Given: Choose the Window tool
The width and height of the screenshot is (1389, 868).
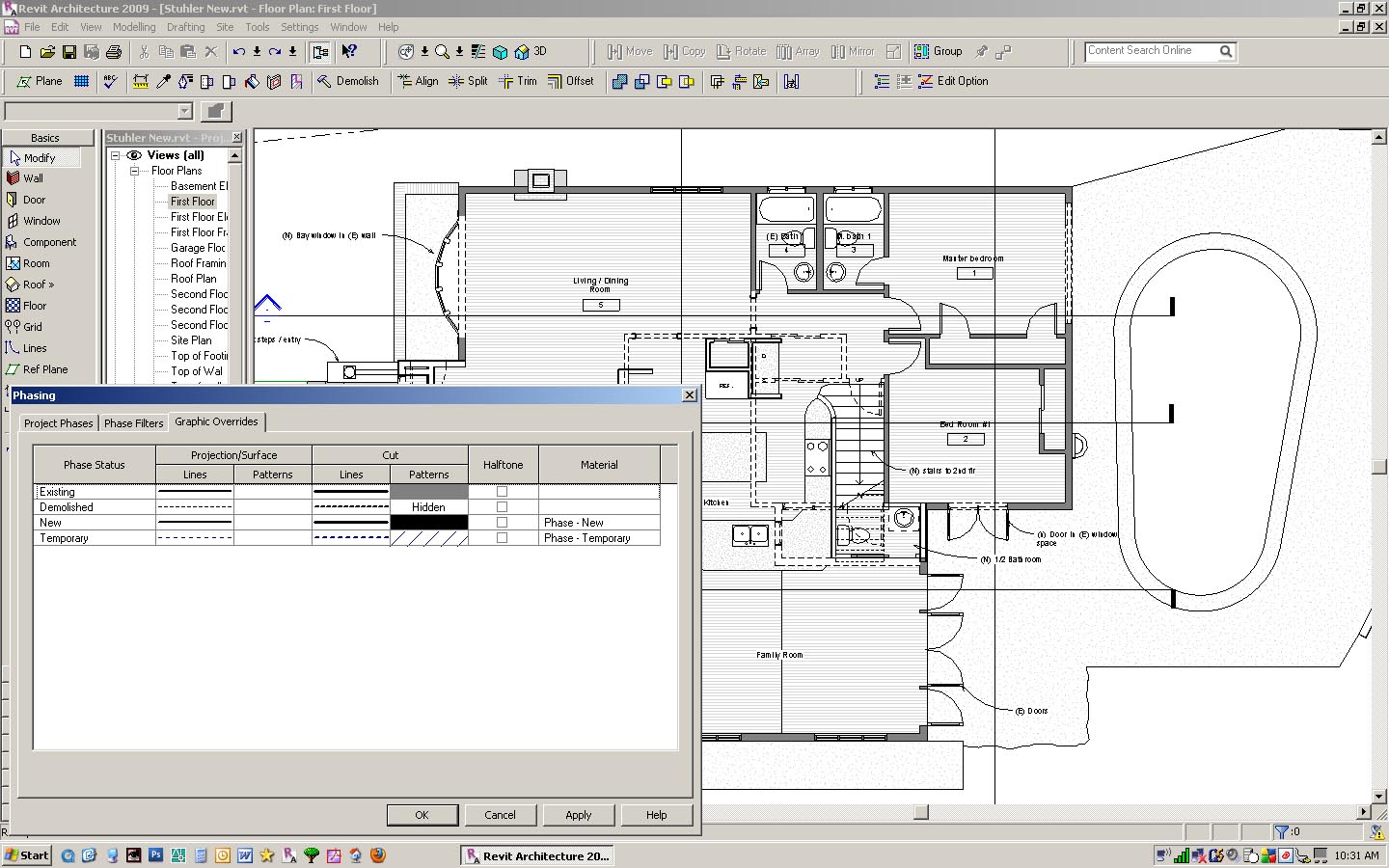Looking at the screenshot, I should pos(41,221).
